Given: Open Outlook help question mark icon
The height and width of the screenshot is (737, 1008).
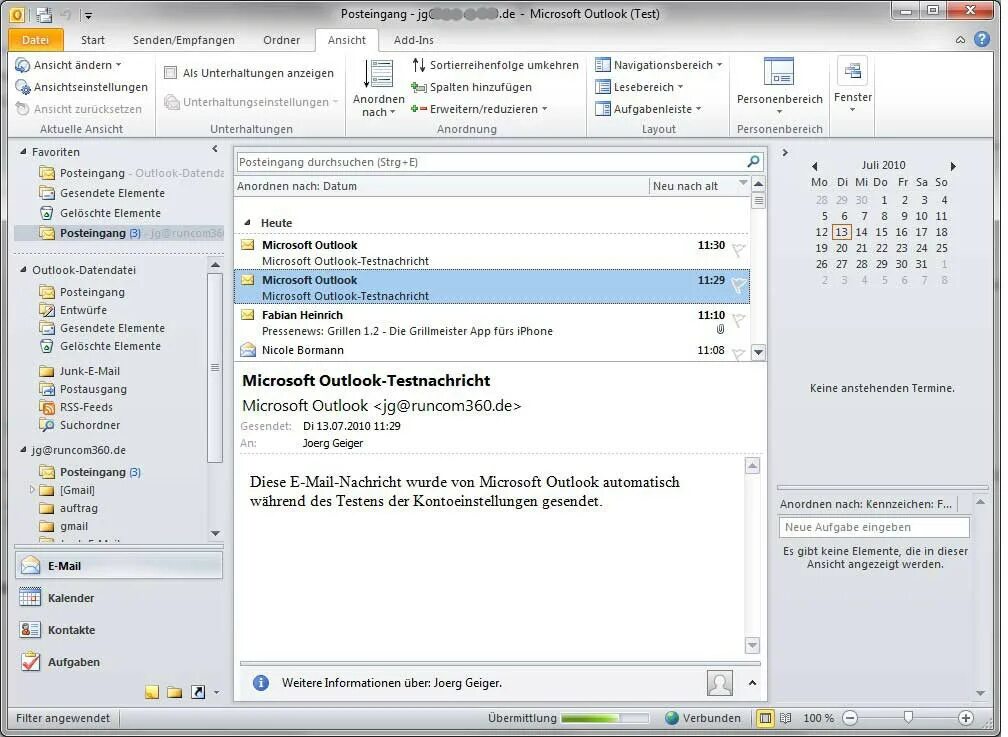Looking at the screenshot, I should 982,39.
